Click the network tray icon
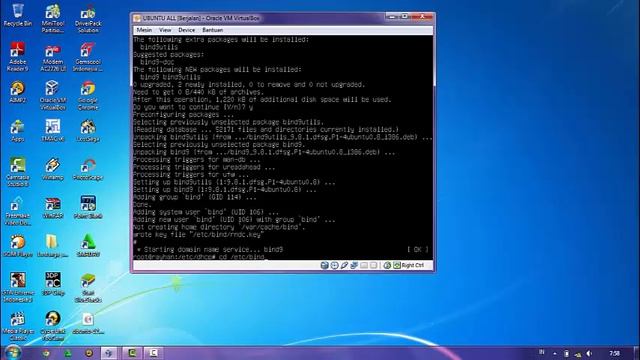640x360 pixels. [x=578, y=354]
